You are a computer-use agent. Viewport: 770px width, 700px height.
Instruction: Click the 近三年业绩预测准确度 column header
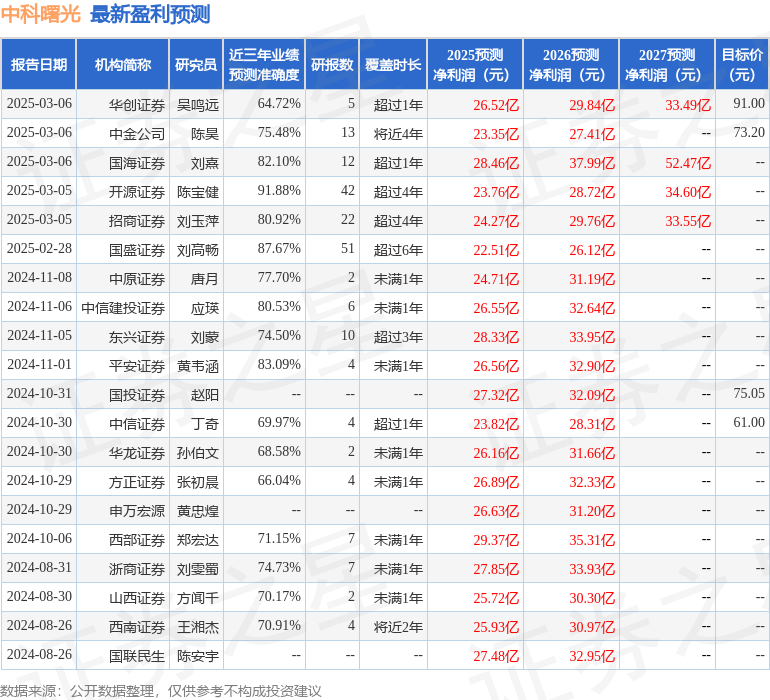(264, 64)
